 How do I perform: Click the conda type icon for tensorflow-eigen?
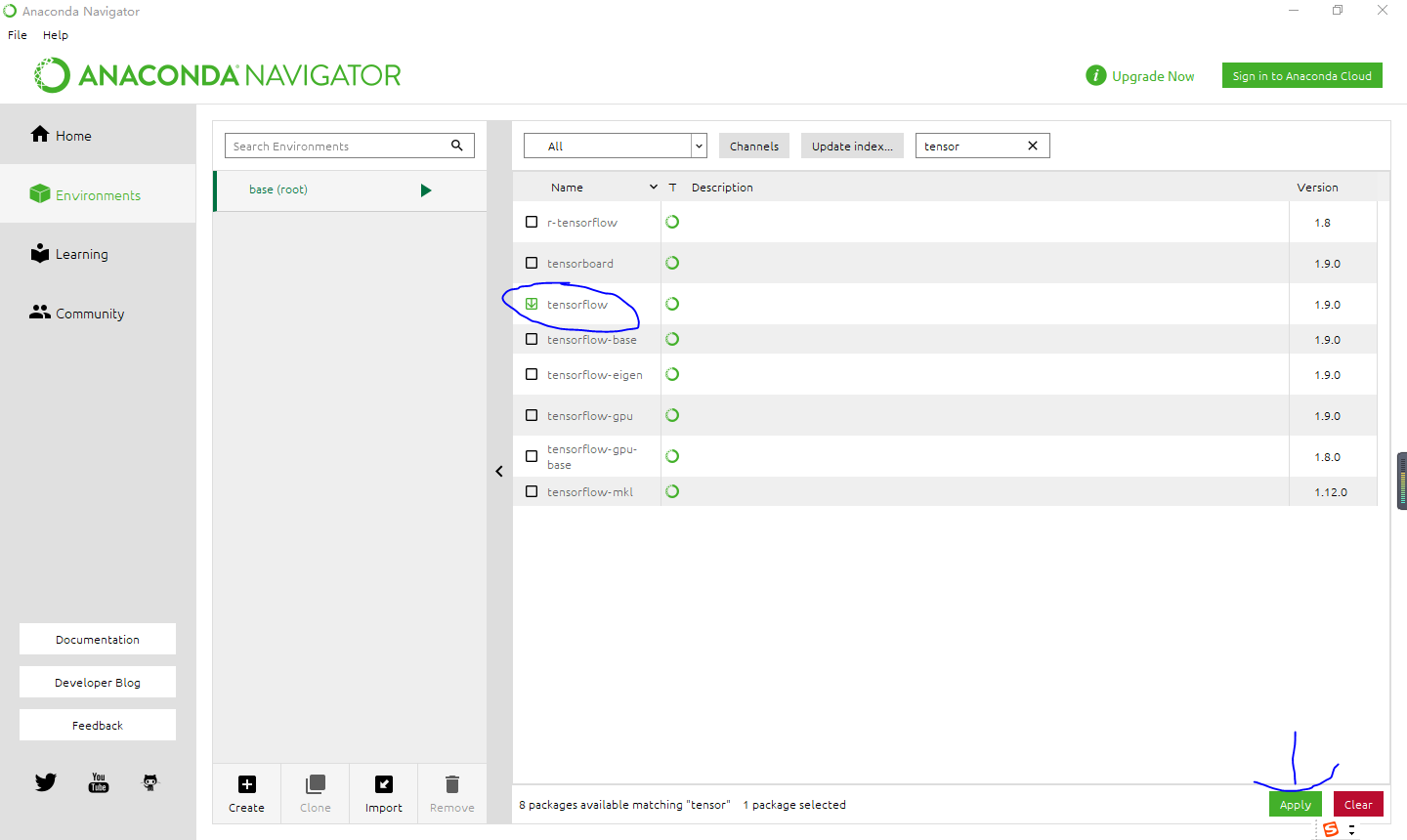[x=672, y=374]
